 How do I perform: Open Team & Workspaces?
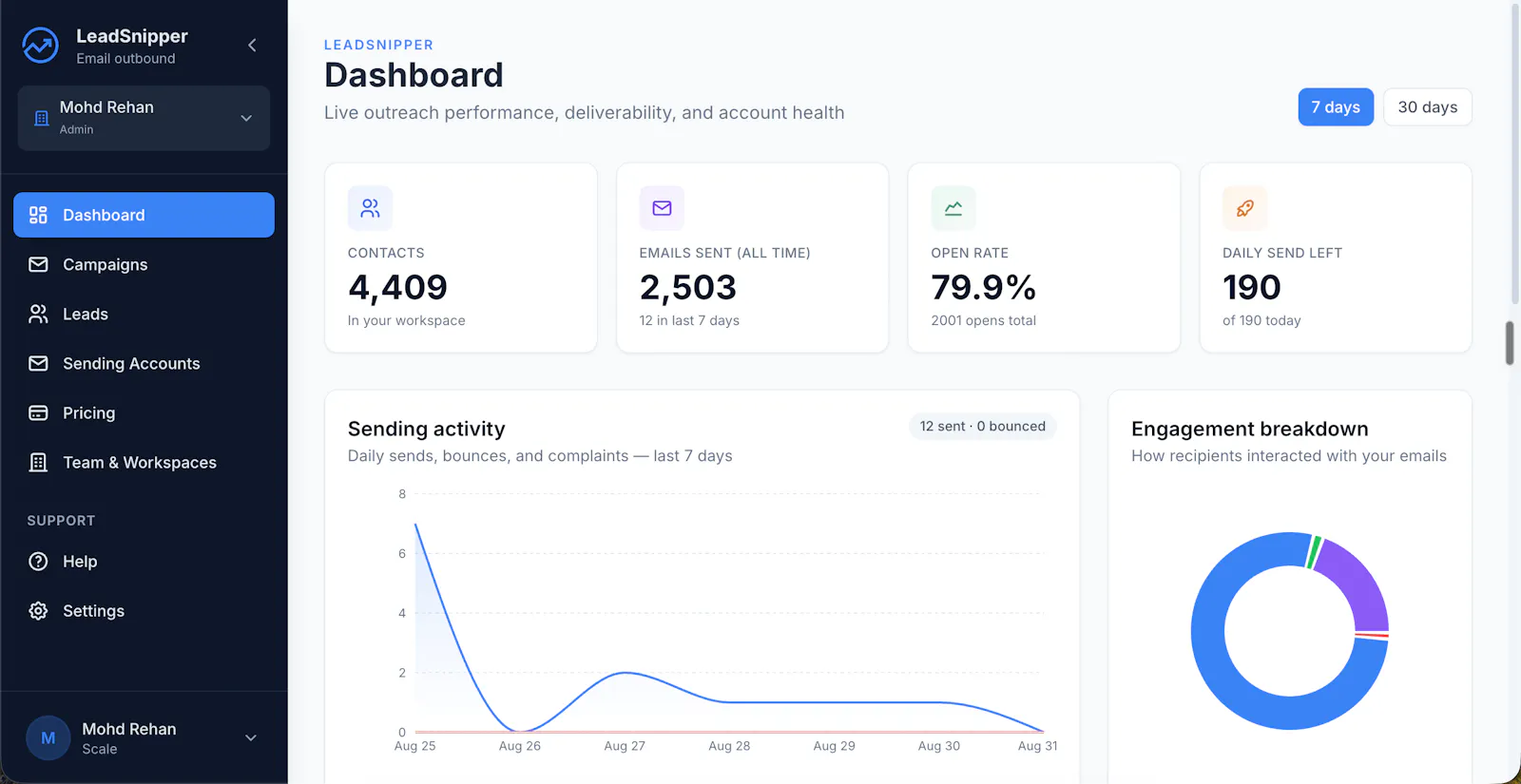pyautogui.click(x=144, y=462)
